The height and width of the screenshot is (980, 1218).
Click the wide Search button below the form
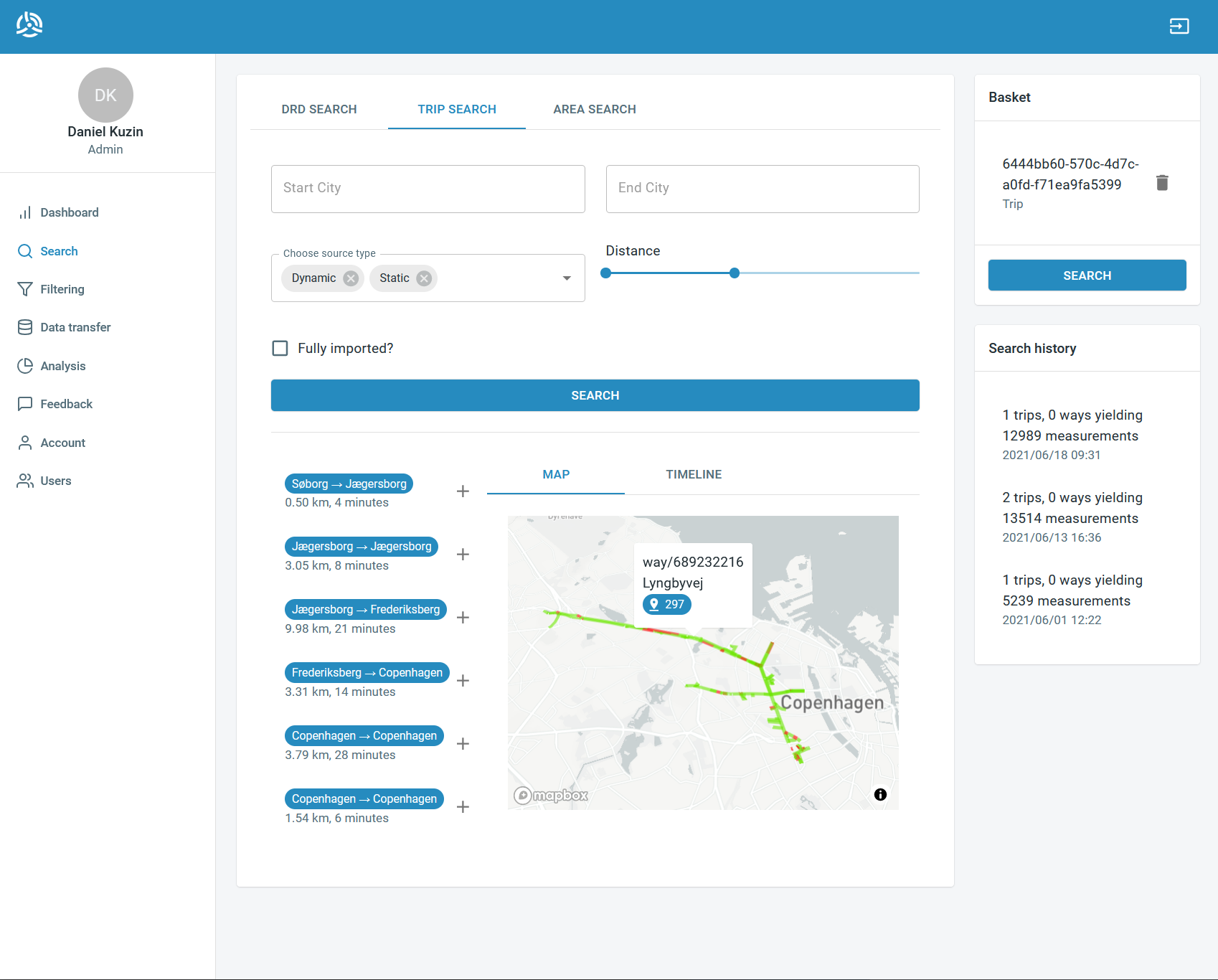595,395
